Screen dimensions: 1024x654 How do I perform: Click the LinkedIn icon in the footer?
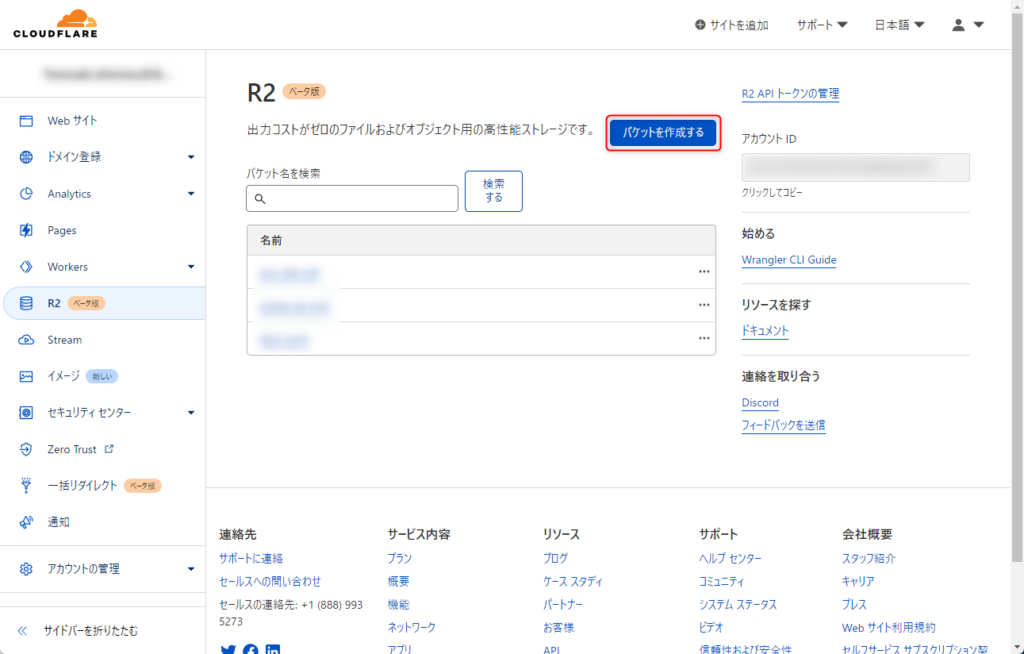[x=273, y=650]
